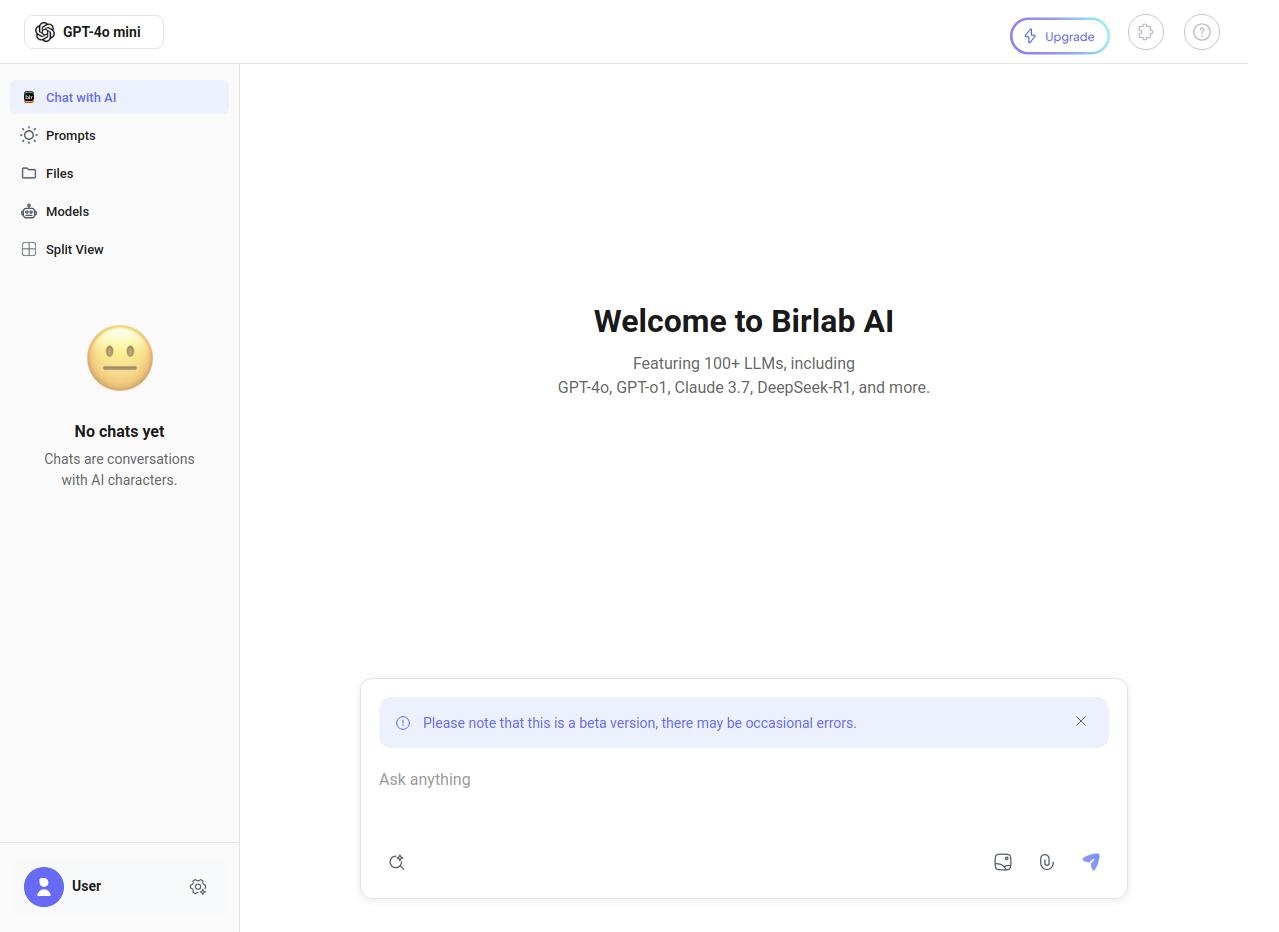
Task: Click the sticker image icon in input box
Action: (1002, 862)
